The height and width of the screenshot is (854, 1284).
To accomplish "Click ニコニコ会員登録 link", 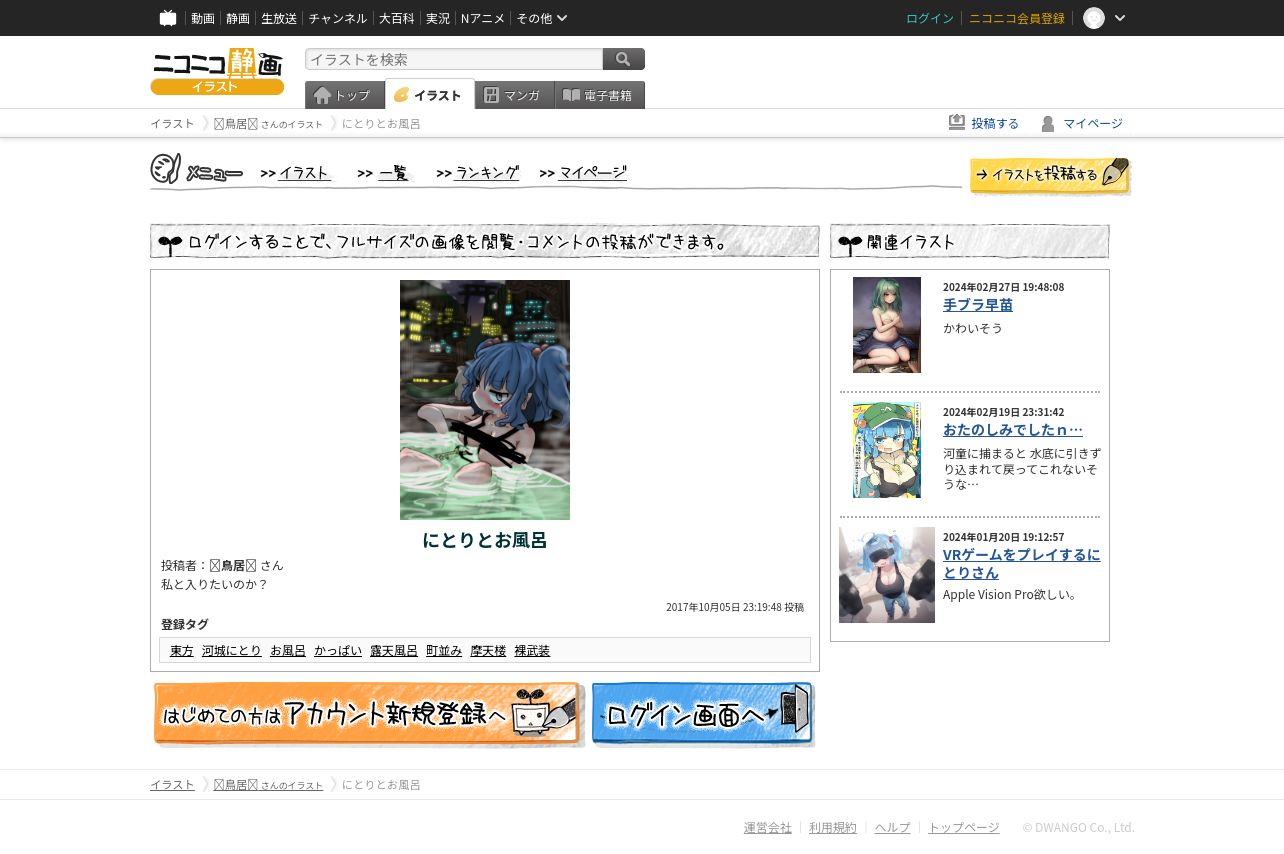I will click(x=1017, y=18).
